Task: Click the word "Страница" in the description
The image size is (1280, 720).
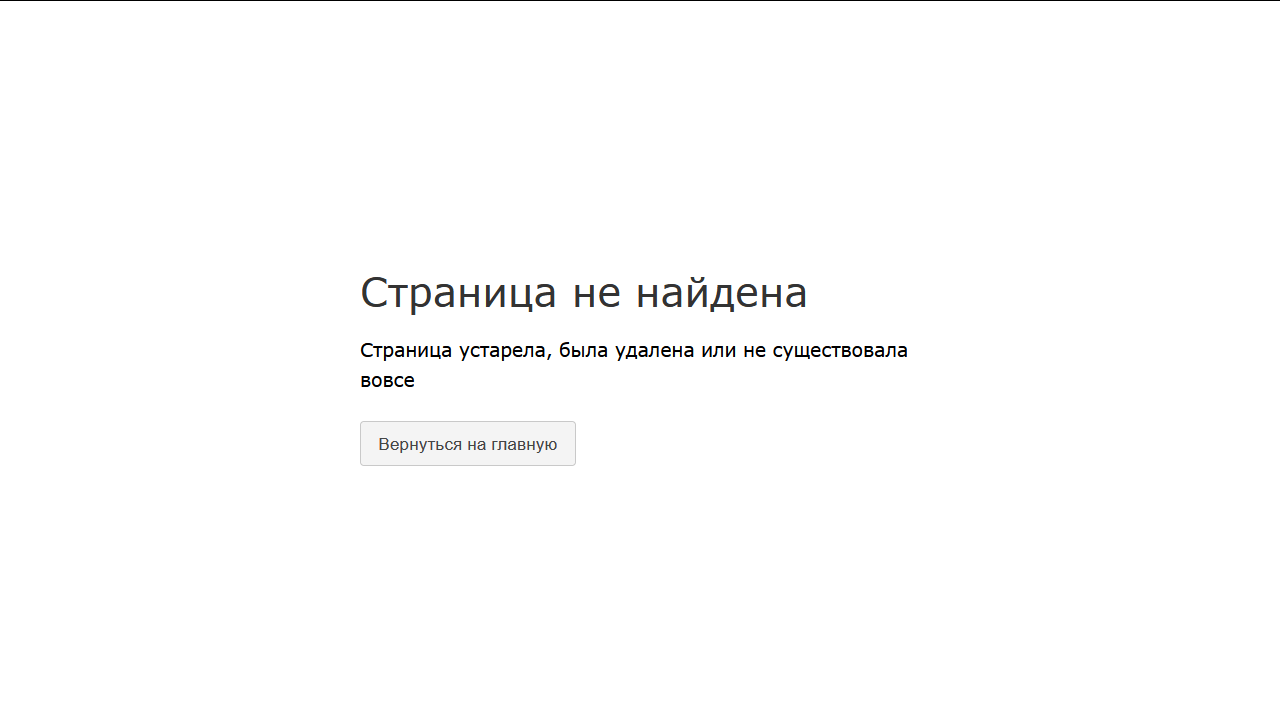Action: click(x=405, y=351)
